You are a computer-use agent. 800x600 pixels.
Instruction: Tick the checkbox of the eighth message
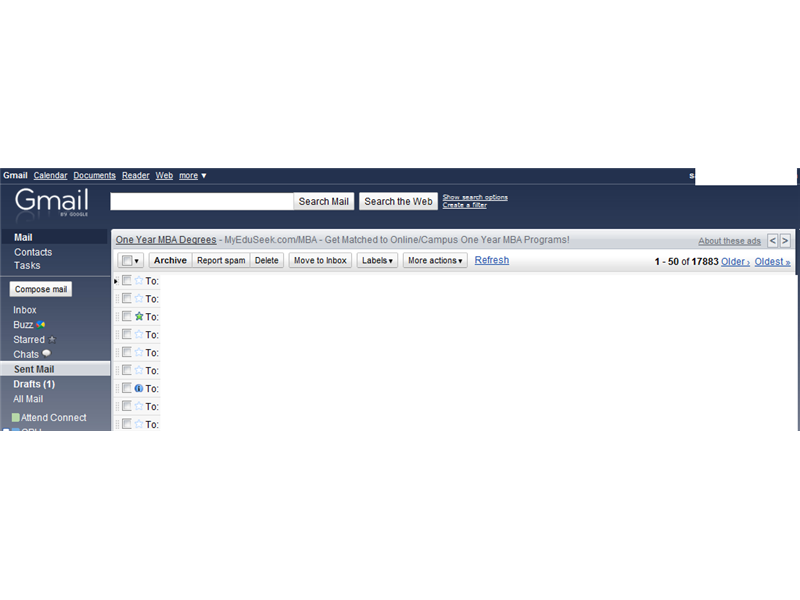pos(127,406)
